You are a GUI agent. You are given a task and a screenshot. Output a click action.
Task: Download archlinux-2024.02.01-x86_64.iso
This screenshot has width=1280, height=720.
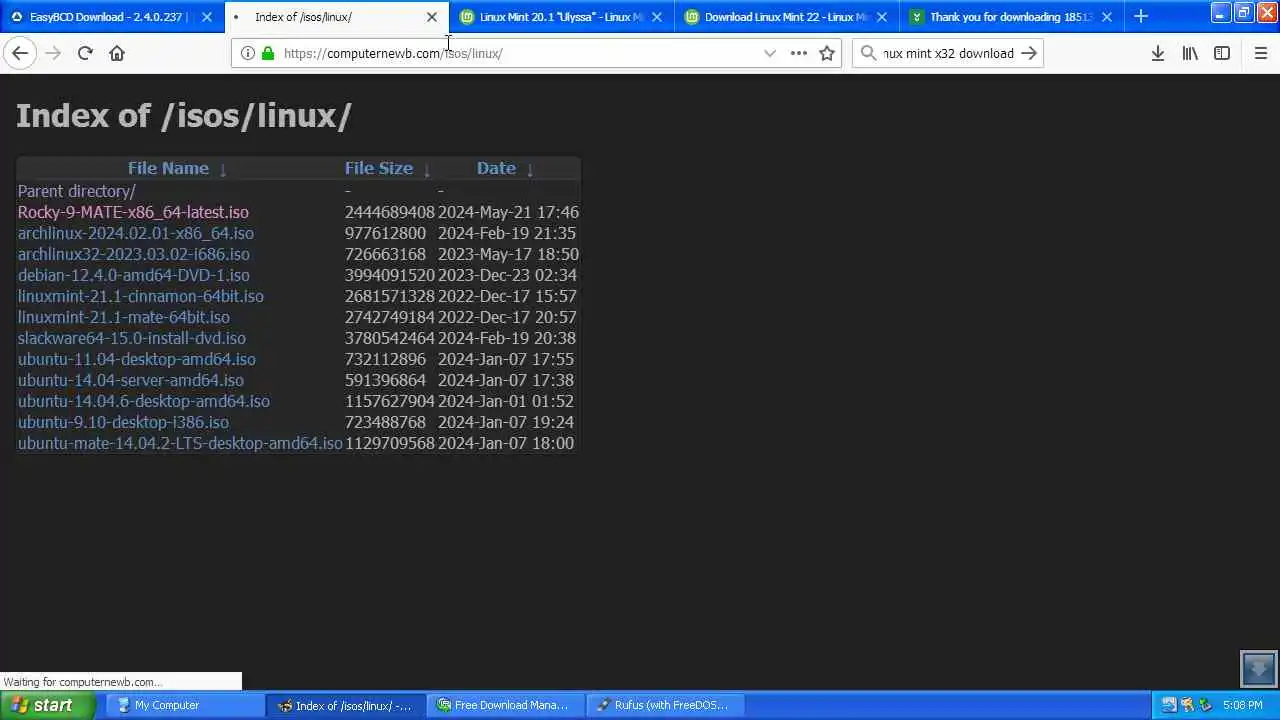pyautogui.click(x=136, y=233)
